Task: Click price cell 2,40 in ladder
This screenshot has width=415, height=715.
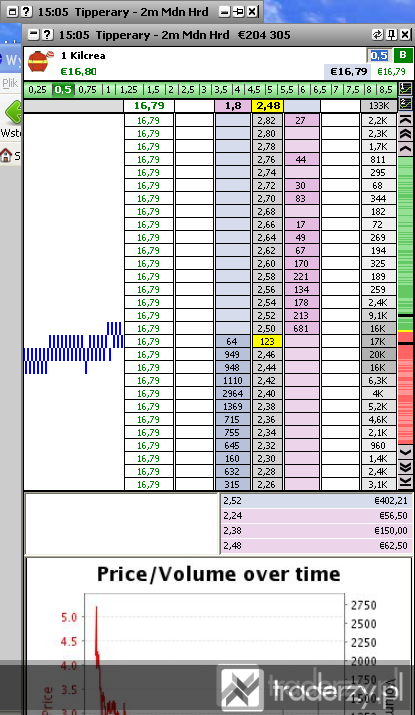Action: 267,393
